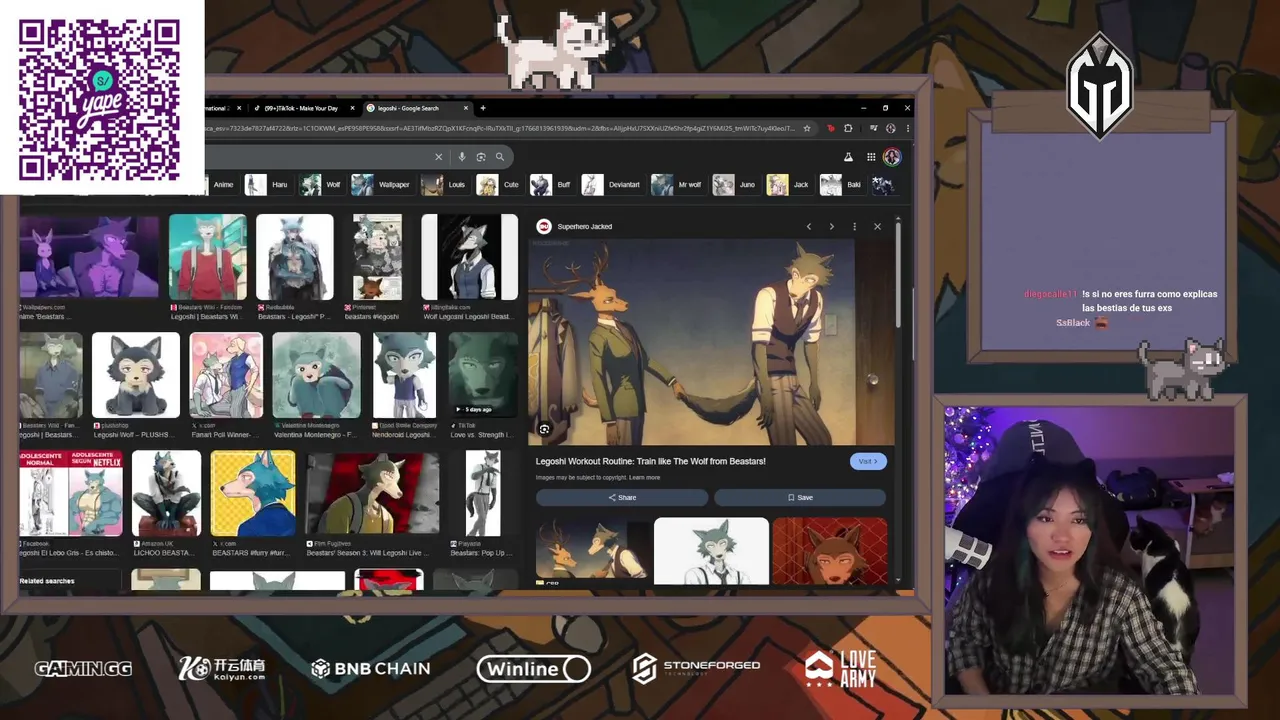The image size is (1280, 720).
Task: Bookmark this page with the star icon
Action: click(x=807, y=128)
